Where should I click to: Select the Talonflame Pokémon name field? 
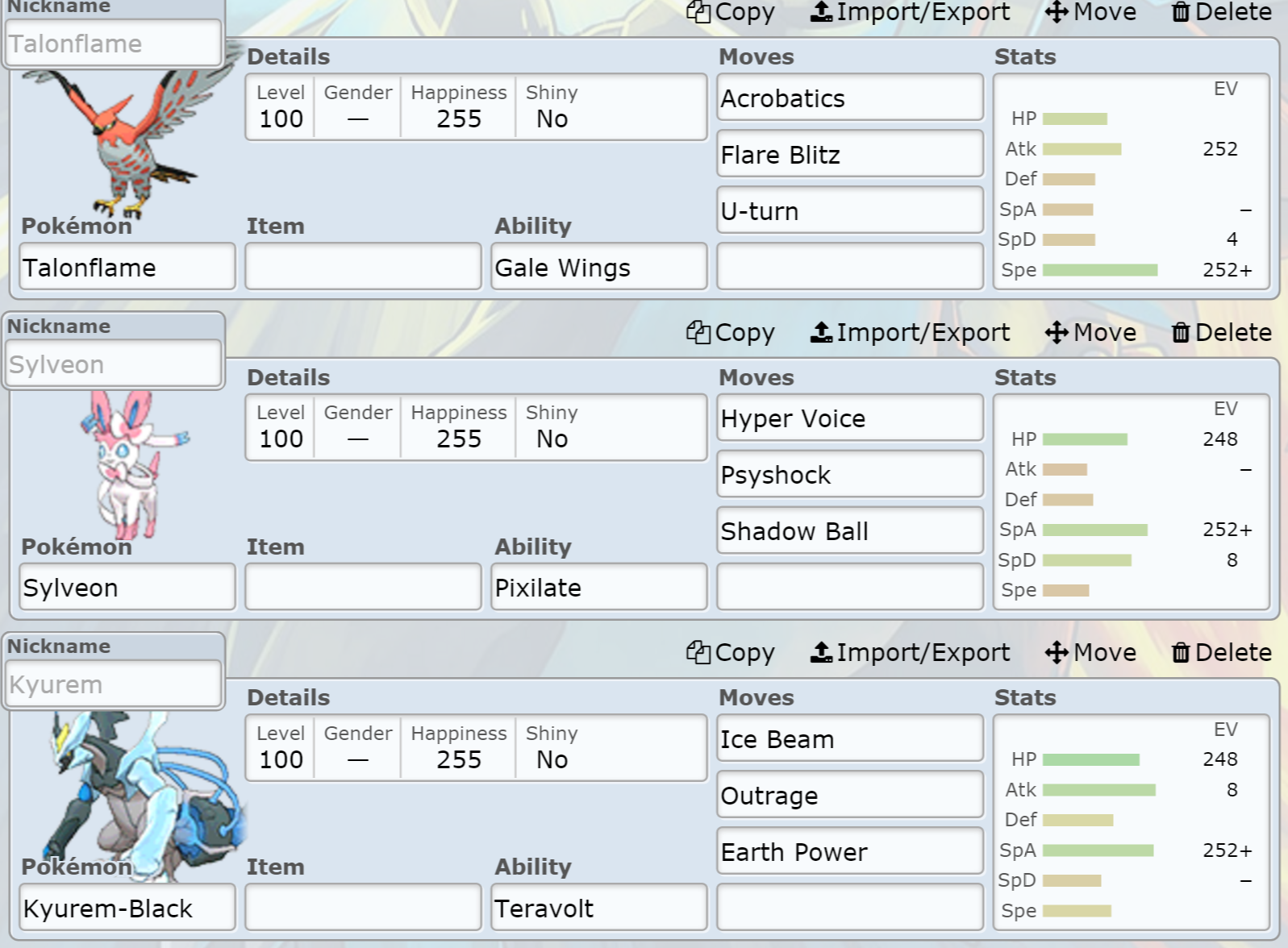[x=127, y=267]
